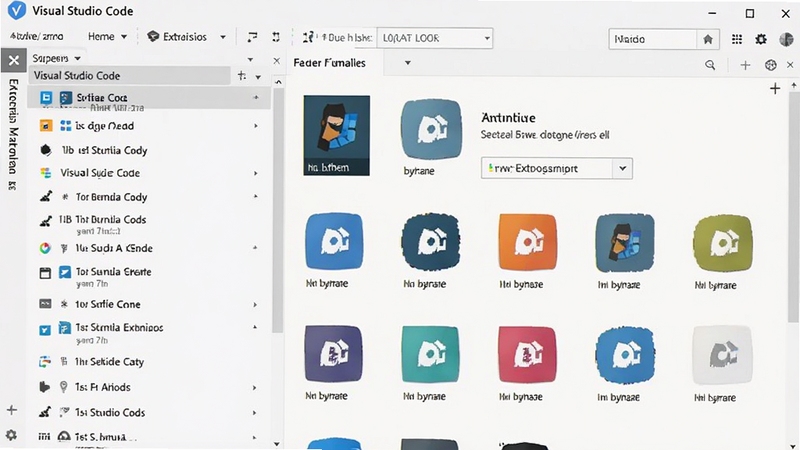The width and height of the screenshot is (800, 450).
Task: Open the olive green extension tile
Action: 722,243
